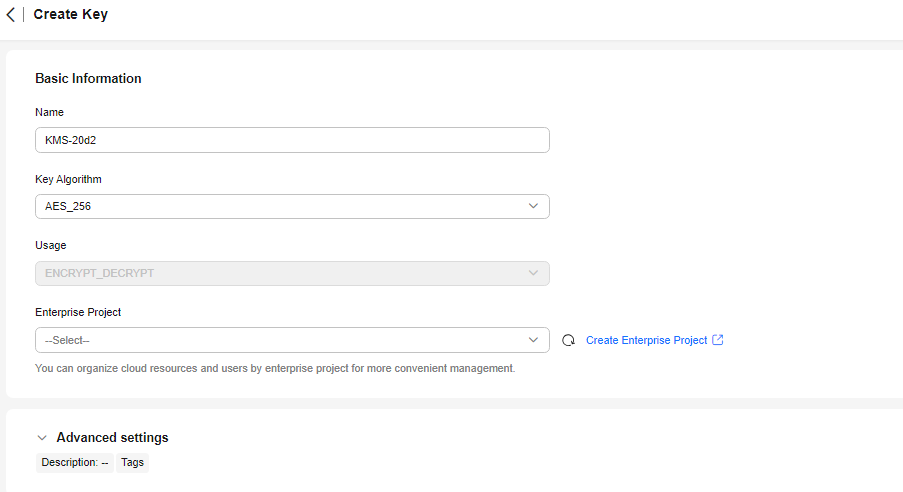Open the Create Enterprise Project link

coord(646,340)
